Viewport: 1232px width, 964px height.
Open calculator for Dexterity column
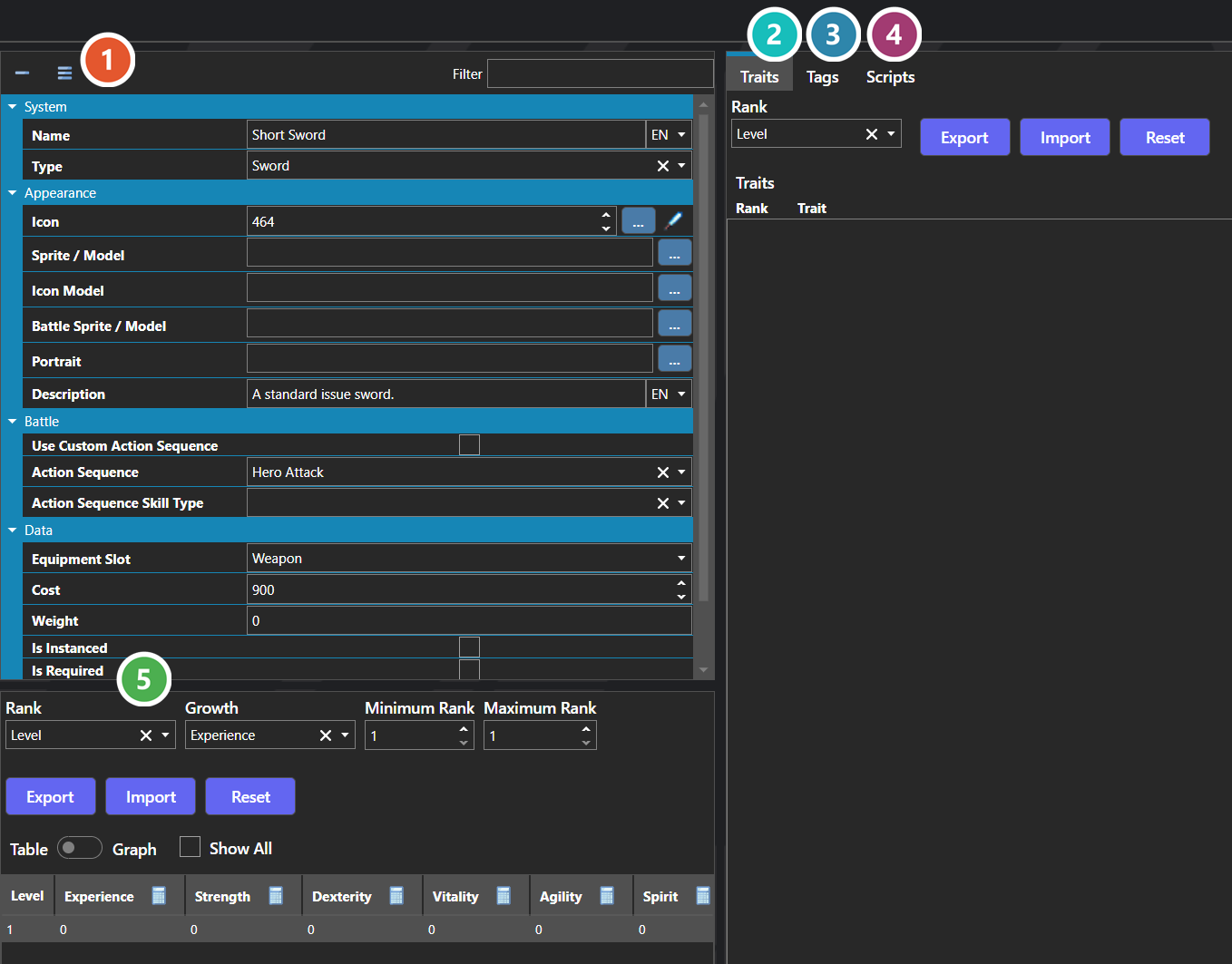(396, 896)
